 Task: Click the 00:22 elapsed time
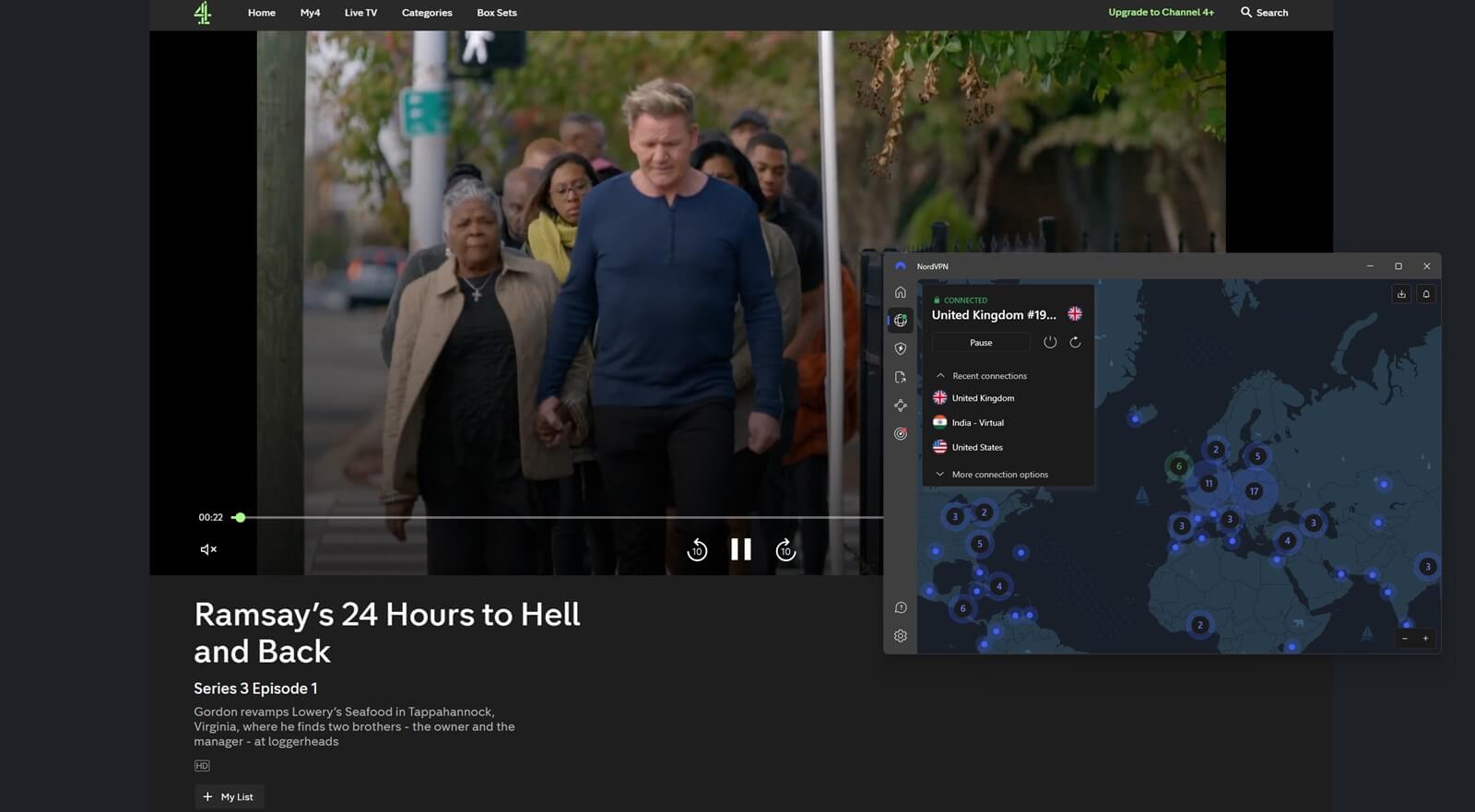click(x=210, y=517)
